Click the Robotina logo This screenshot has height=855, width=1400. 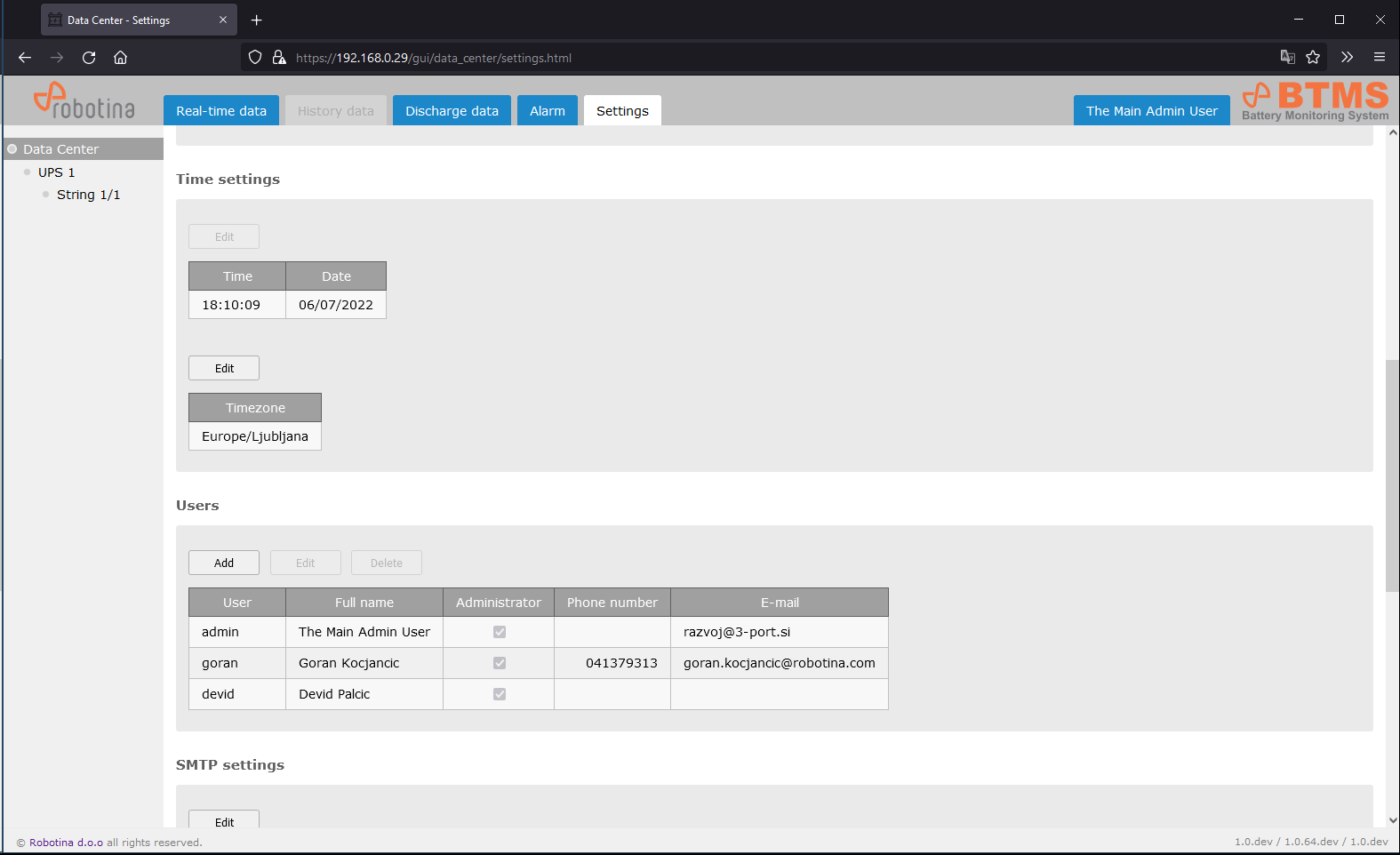84,100
